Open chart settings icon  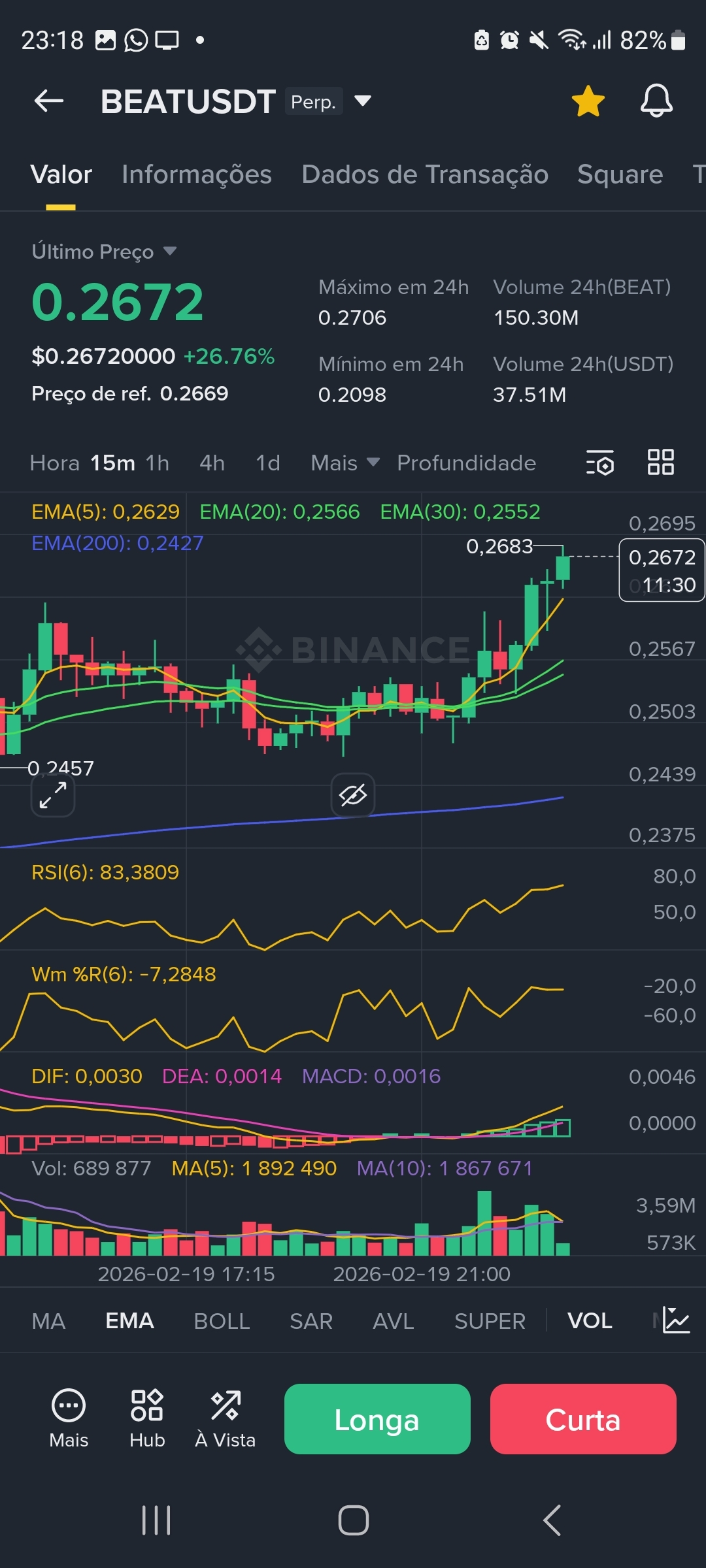coord(599,463)
